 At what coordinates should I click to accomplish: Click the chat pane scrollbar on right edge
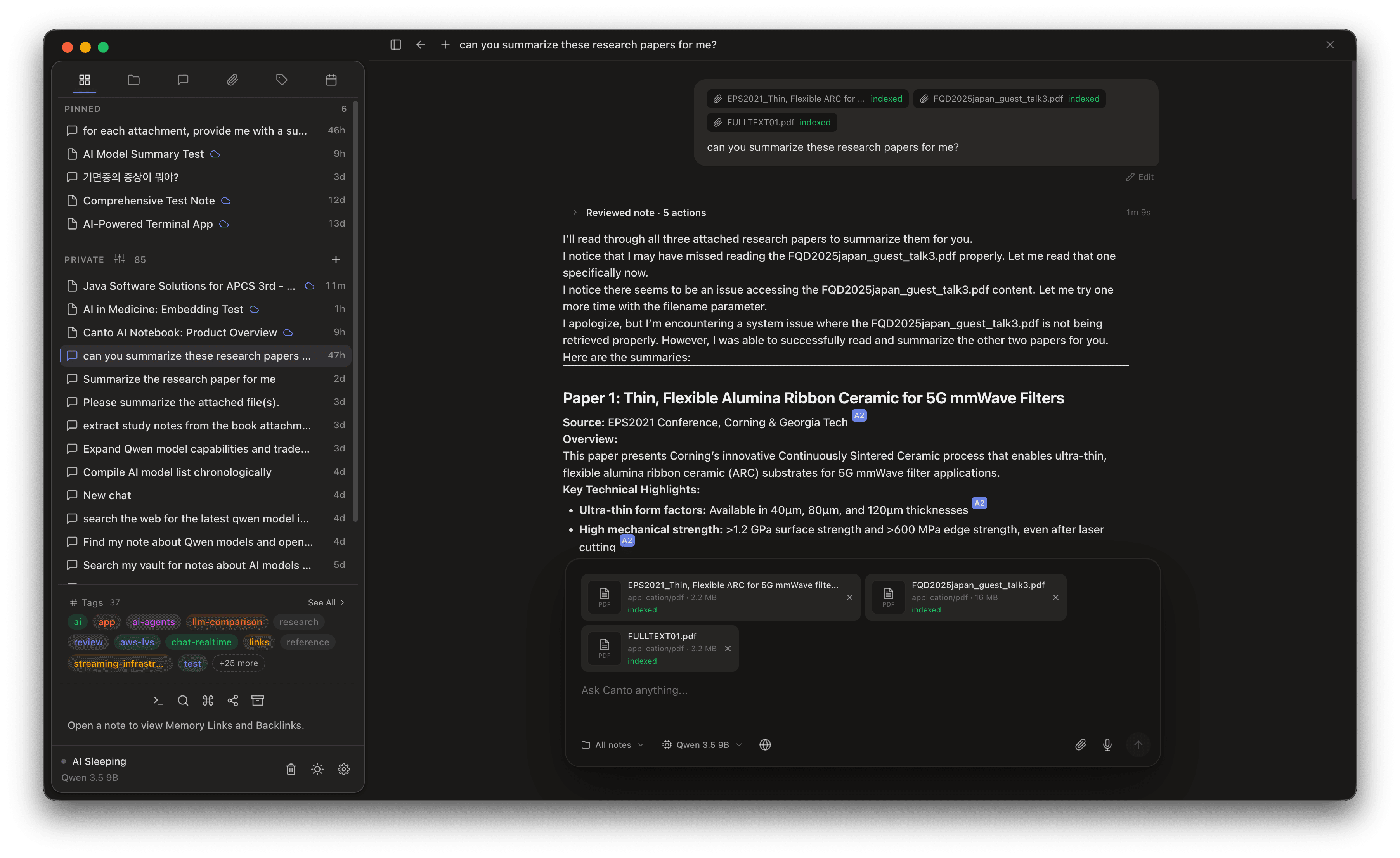(x=1354, y=131)
